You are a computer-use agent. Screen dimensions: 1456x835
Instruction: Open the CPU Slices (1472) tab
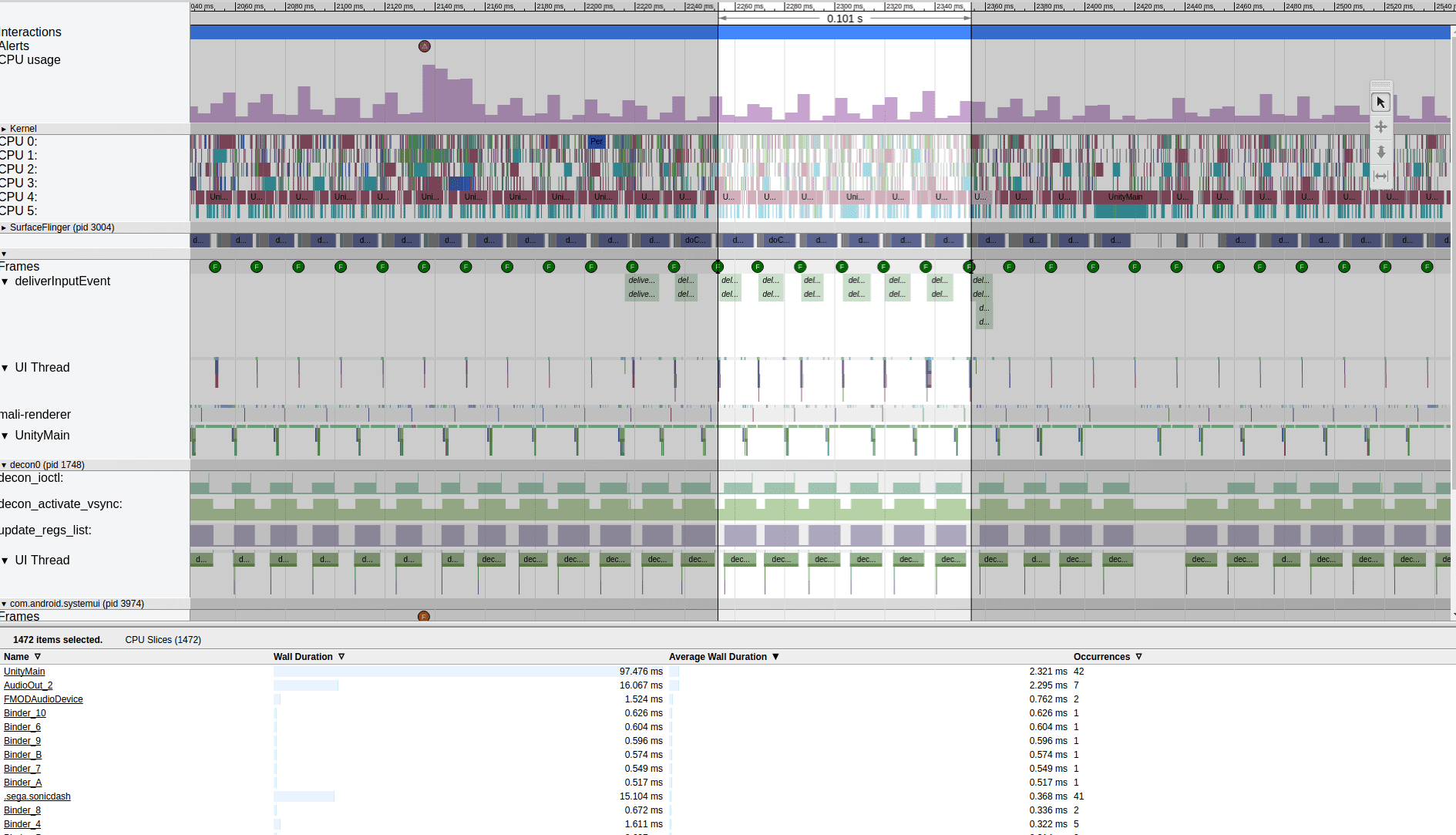coord(163,640)
